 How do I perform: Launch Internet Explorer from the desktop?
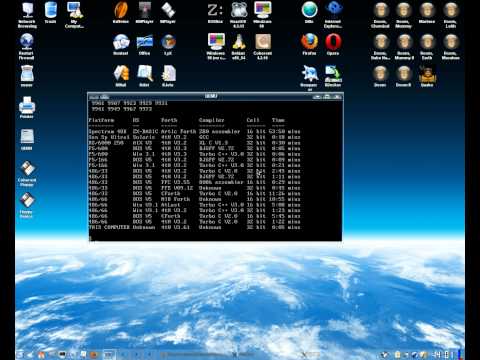333,14
